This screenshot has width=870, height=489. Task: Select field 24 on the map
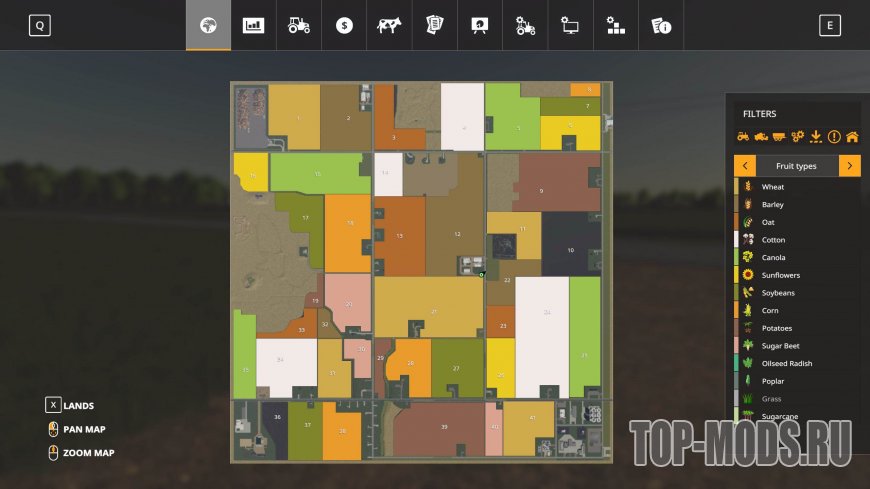[x=541, y=337]
